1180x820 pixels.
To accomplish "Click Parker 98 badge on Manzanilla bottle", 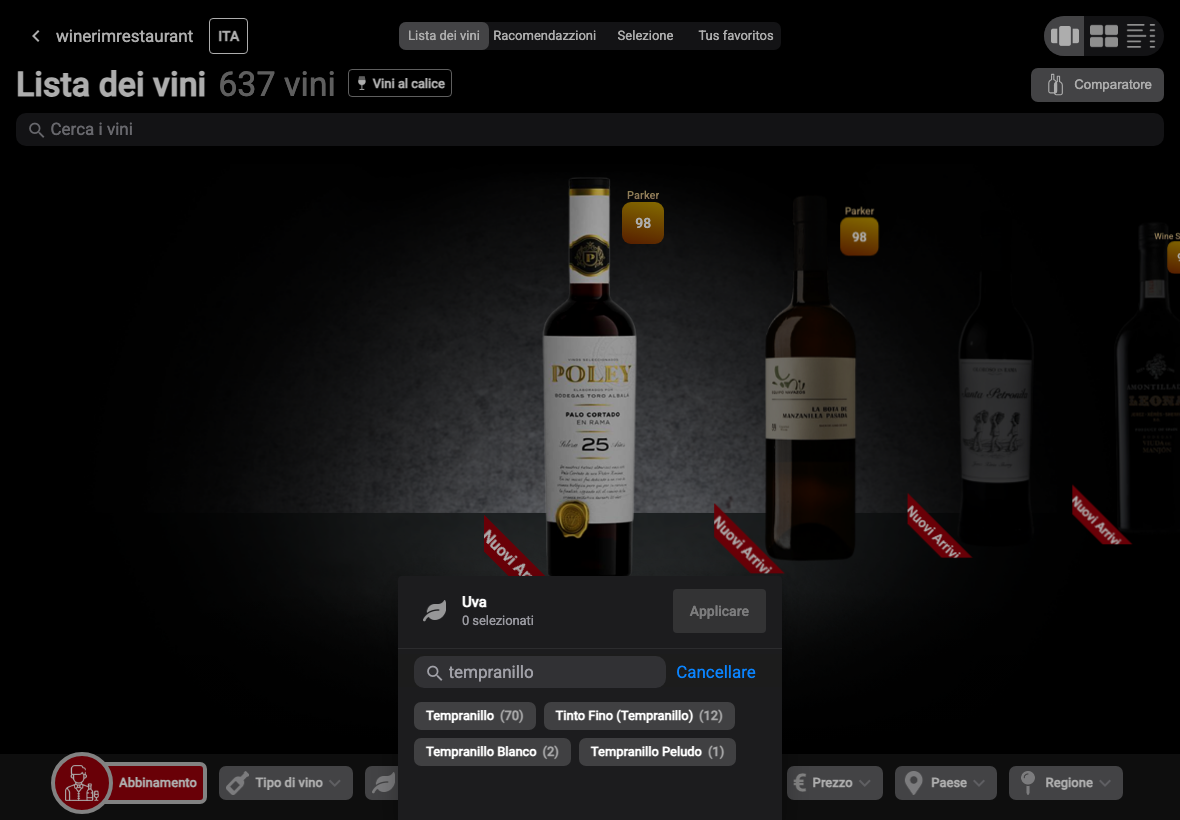I will click(x=859, y=237).
